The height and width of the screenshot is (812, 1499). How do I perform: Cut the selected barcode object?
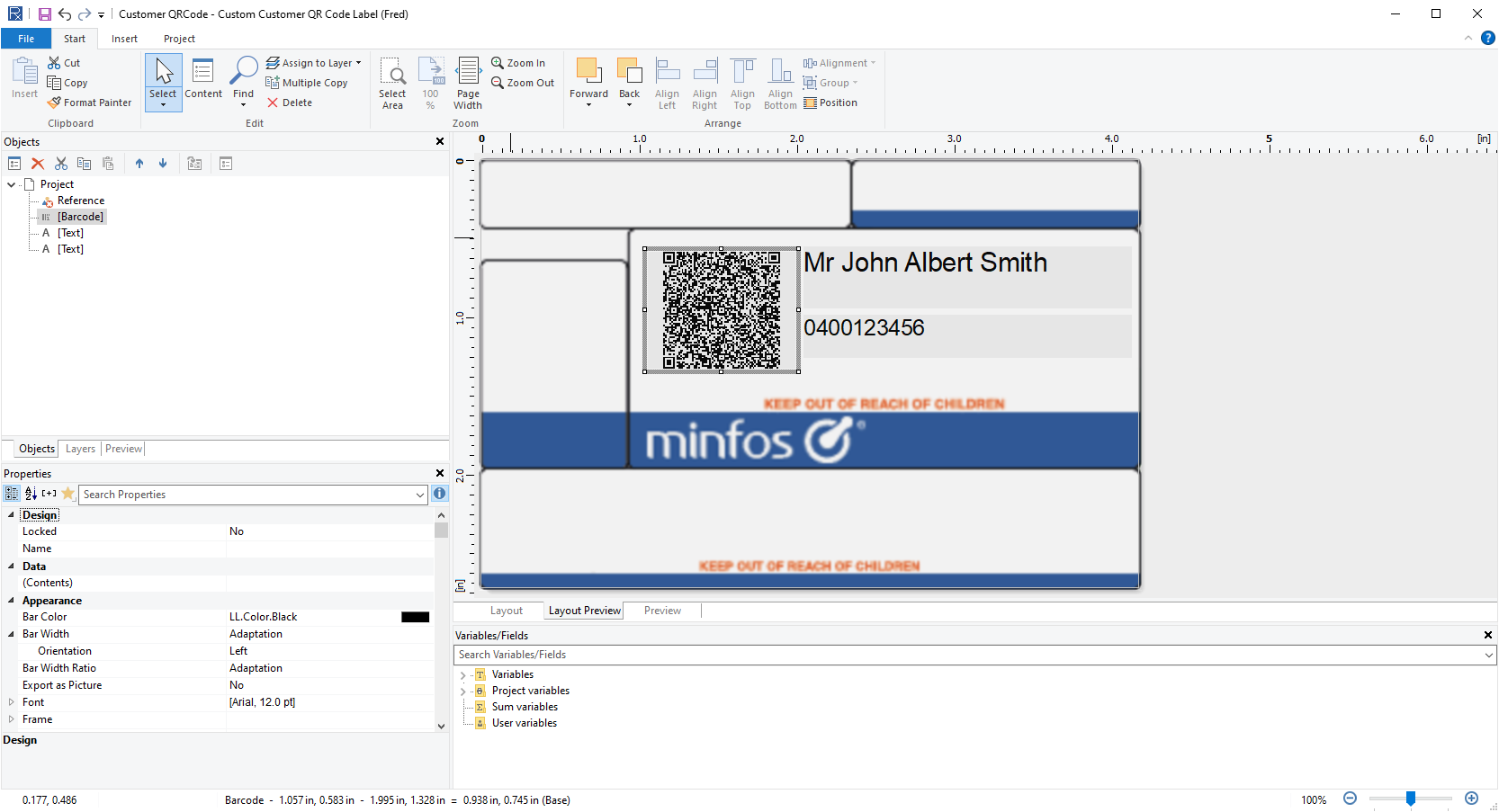64,63
